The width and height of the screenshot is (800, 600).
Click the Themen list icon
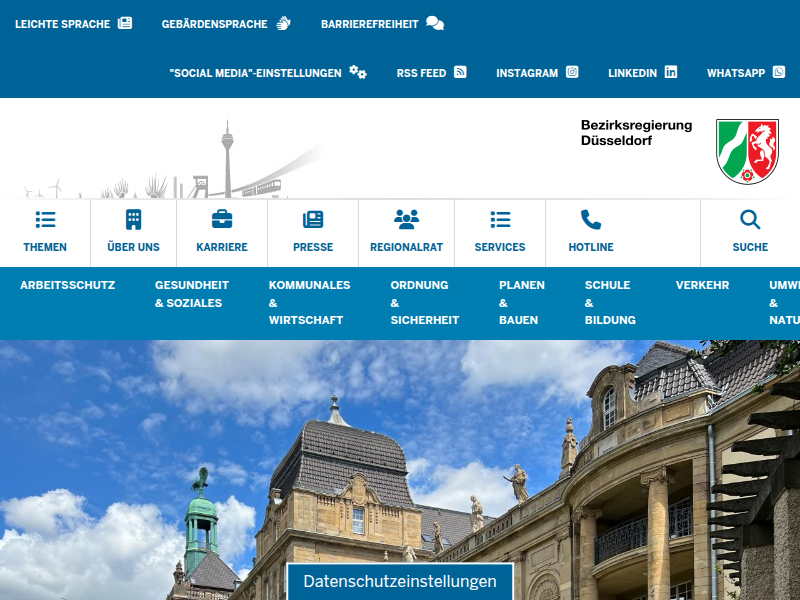point(45,220)
